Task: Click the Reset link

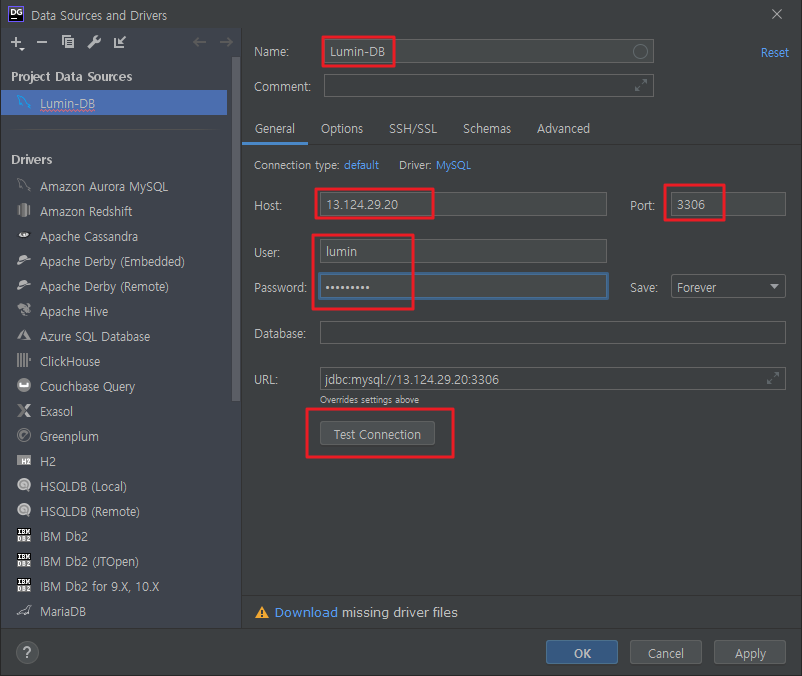Action: pos(774,53)
